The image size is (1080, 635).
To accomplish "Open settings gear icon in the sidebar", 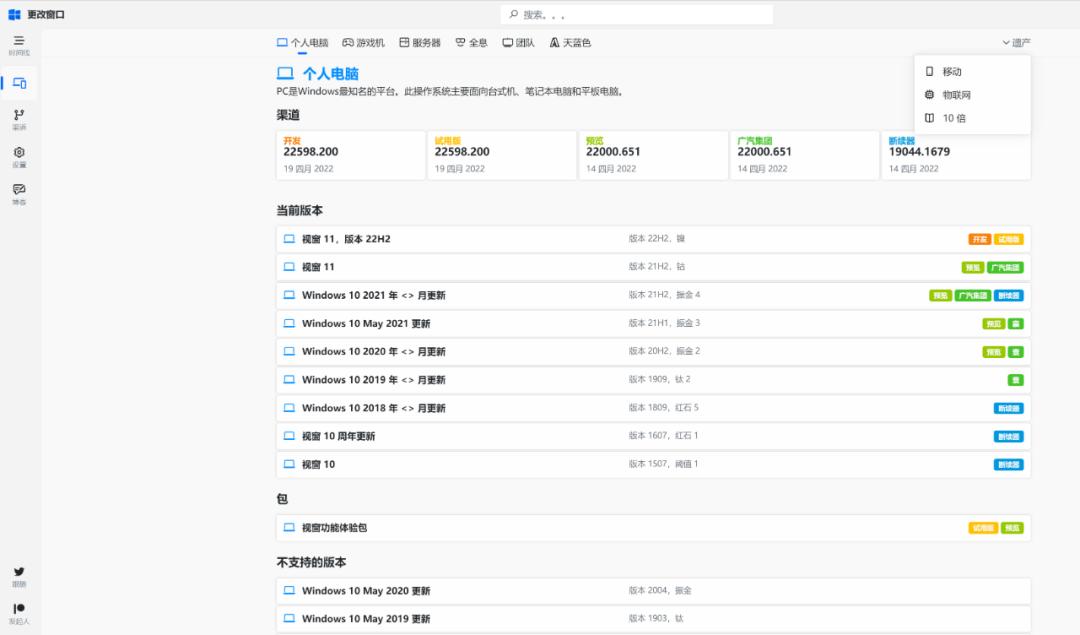I will (19, 154).
